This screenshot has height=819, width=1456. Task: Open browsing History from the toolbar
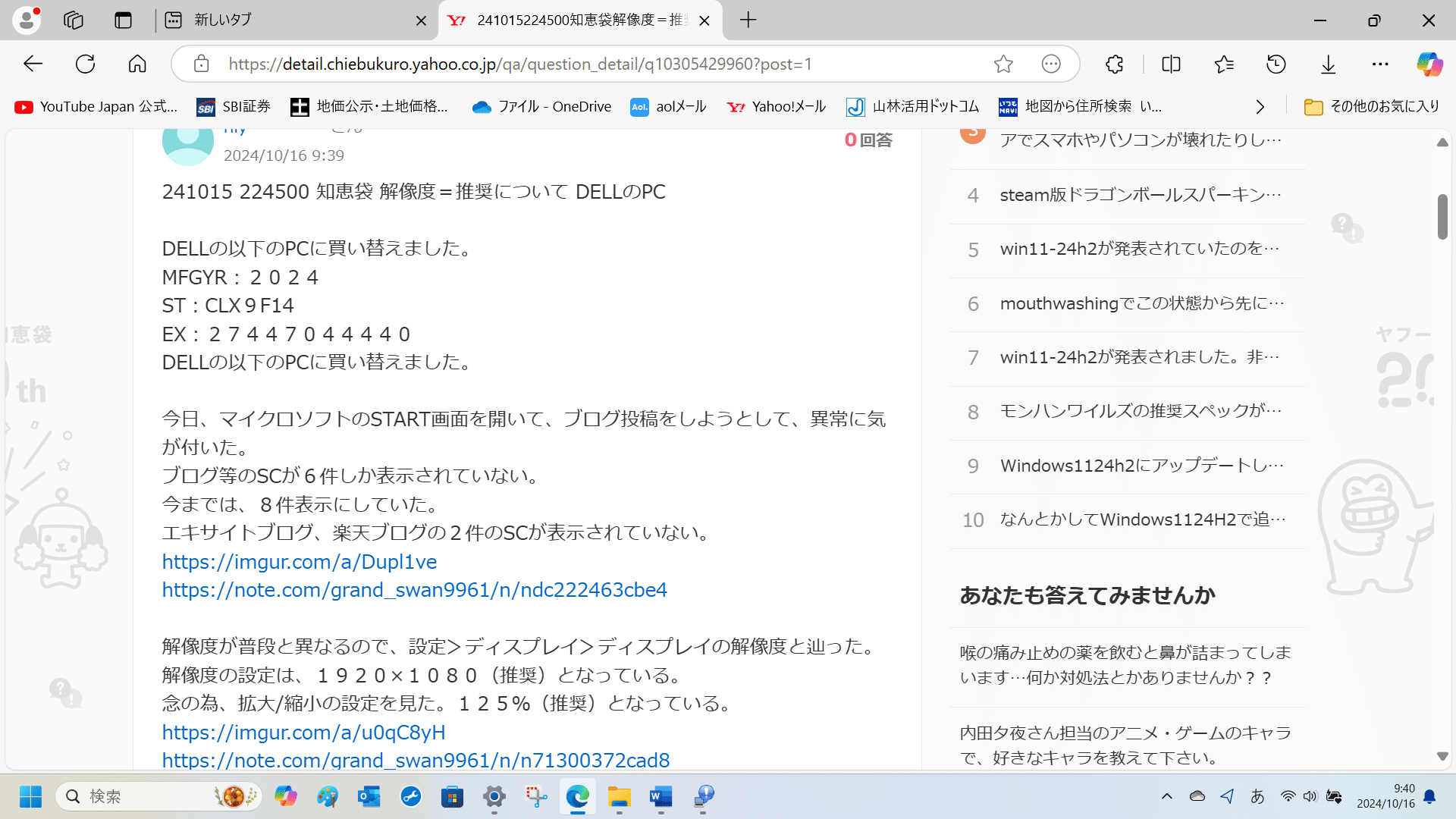(1276, 64)
